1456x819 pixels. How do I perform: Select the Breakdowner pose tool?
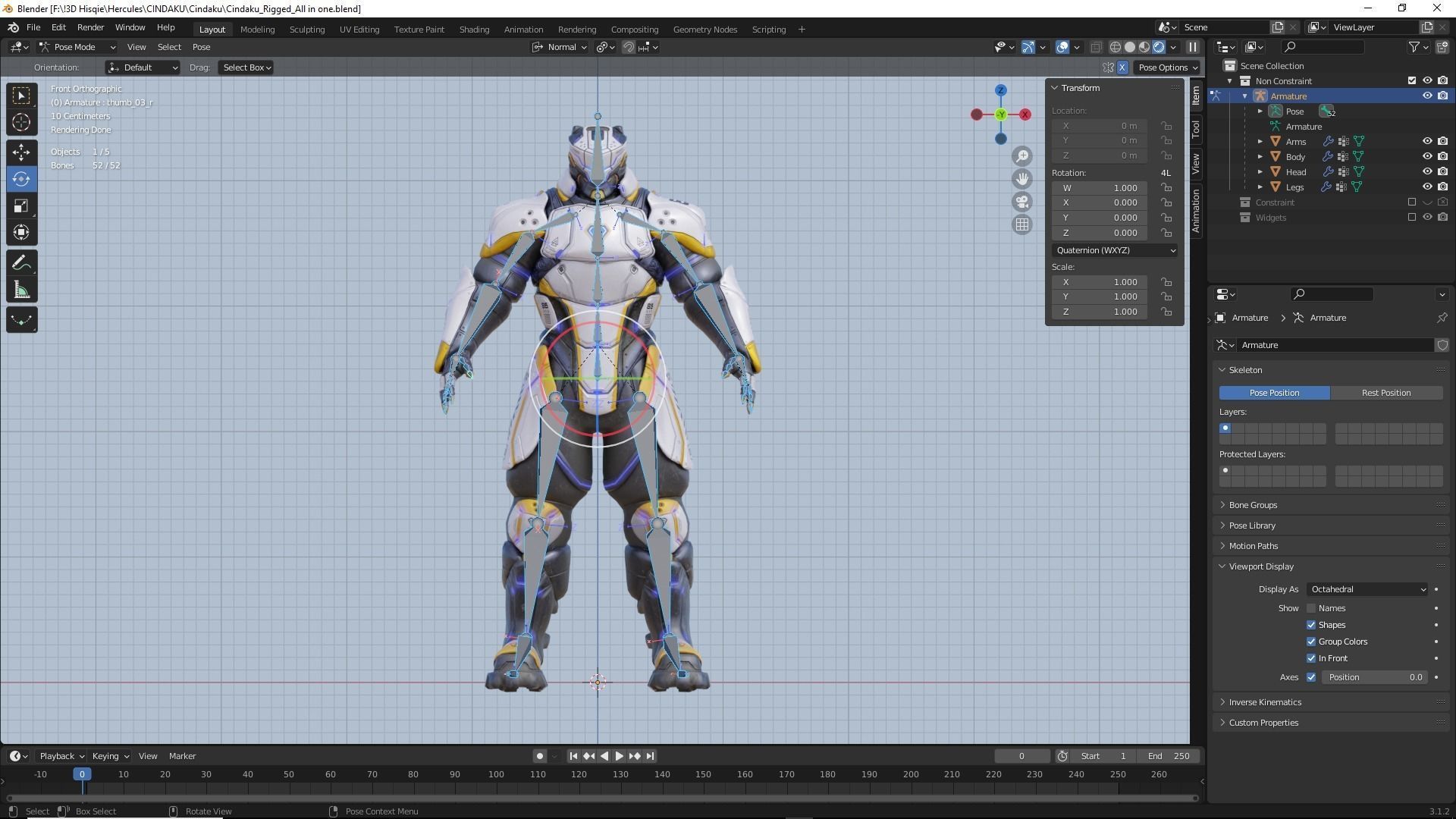[21, 320]
